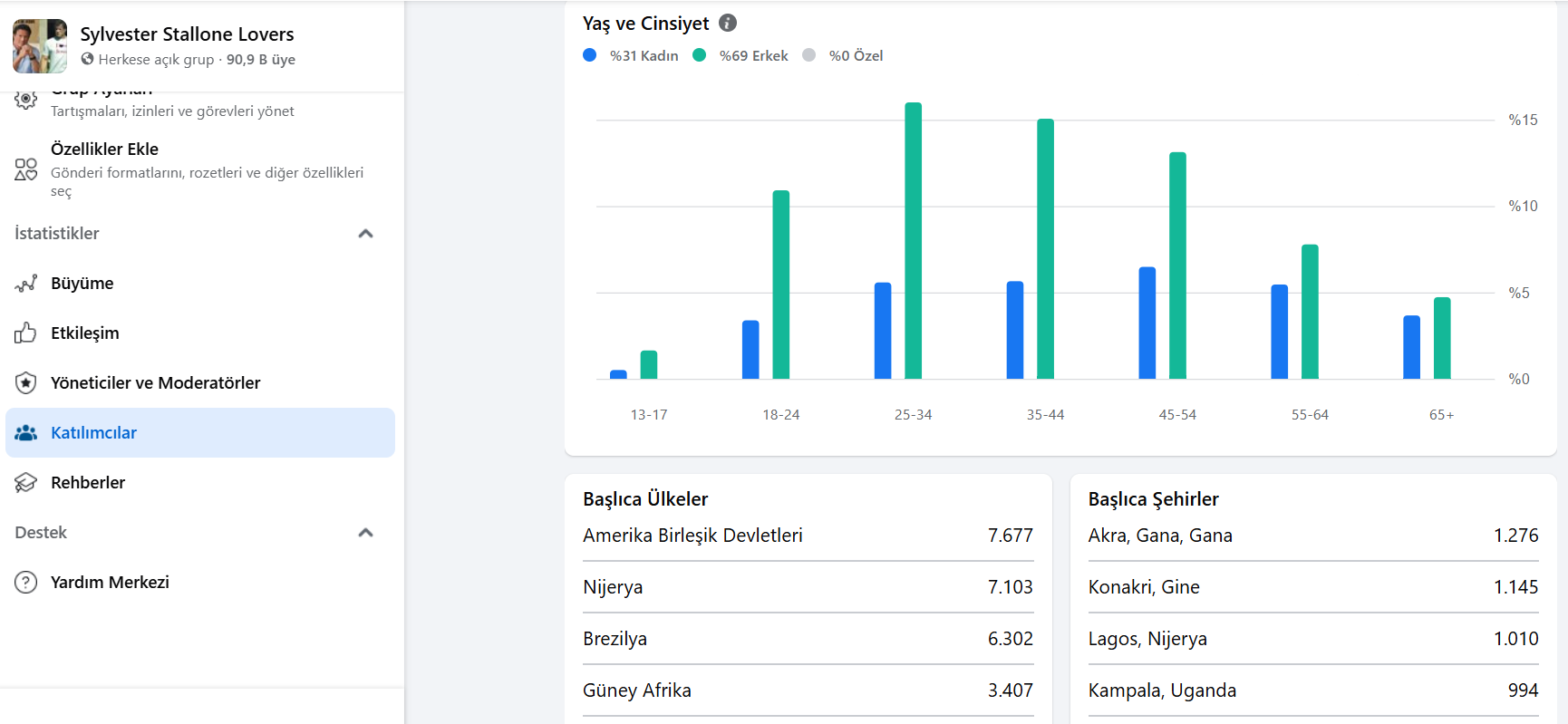Click the 55-64 age axis label
This screenshot has height=724, width=1568.
tap(1310, 415)
